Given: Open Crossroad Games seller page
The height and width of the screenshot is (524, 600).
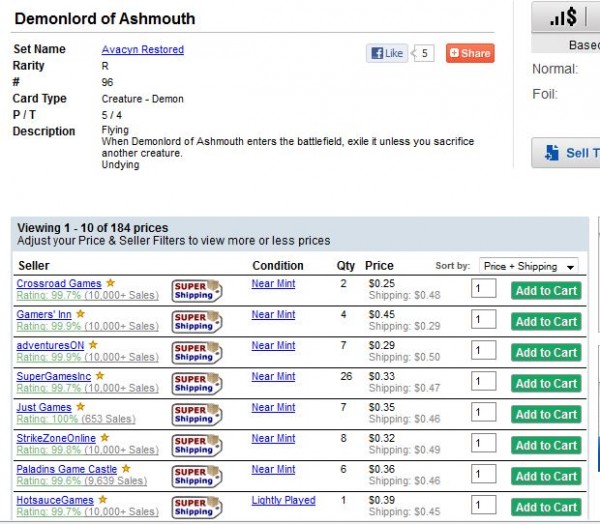Looking at the screenshot, I should [x=59, y=284].
